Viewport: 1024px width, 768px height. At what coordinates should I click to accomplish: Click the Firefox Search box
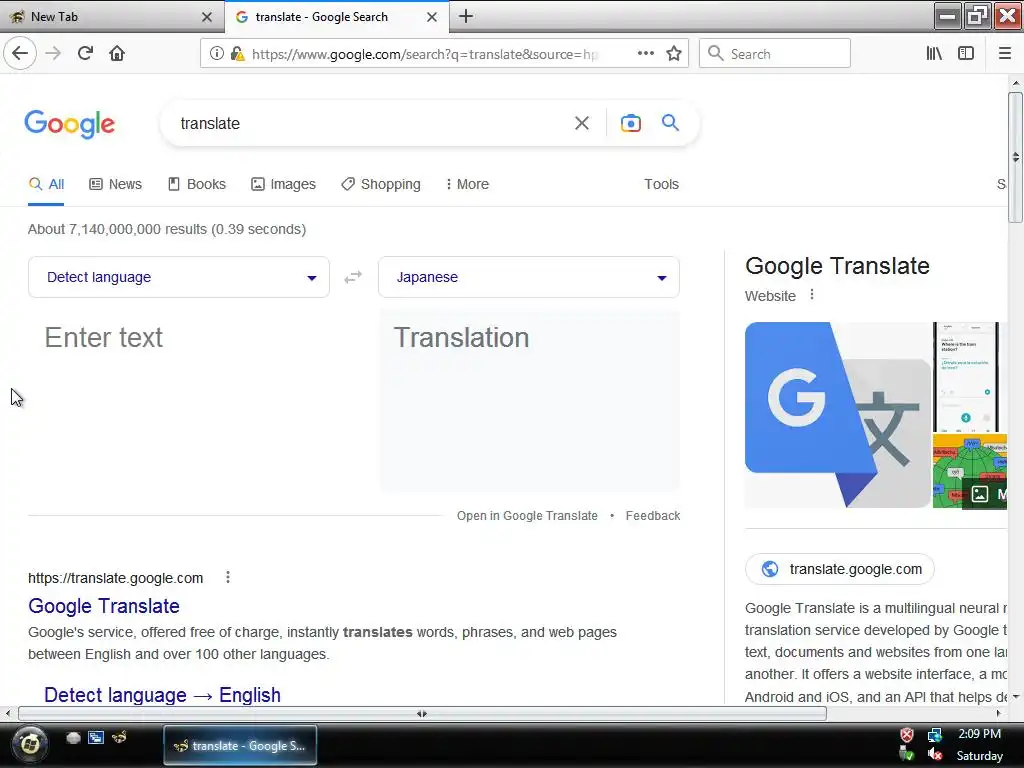pos(775,54)
